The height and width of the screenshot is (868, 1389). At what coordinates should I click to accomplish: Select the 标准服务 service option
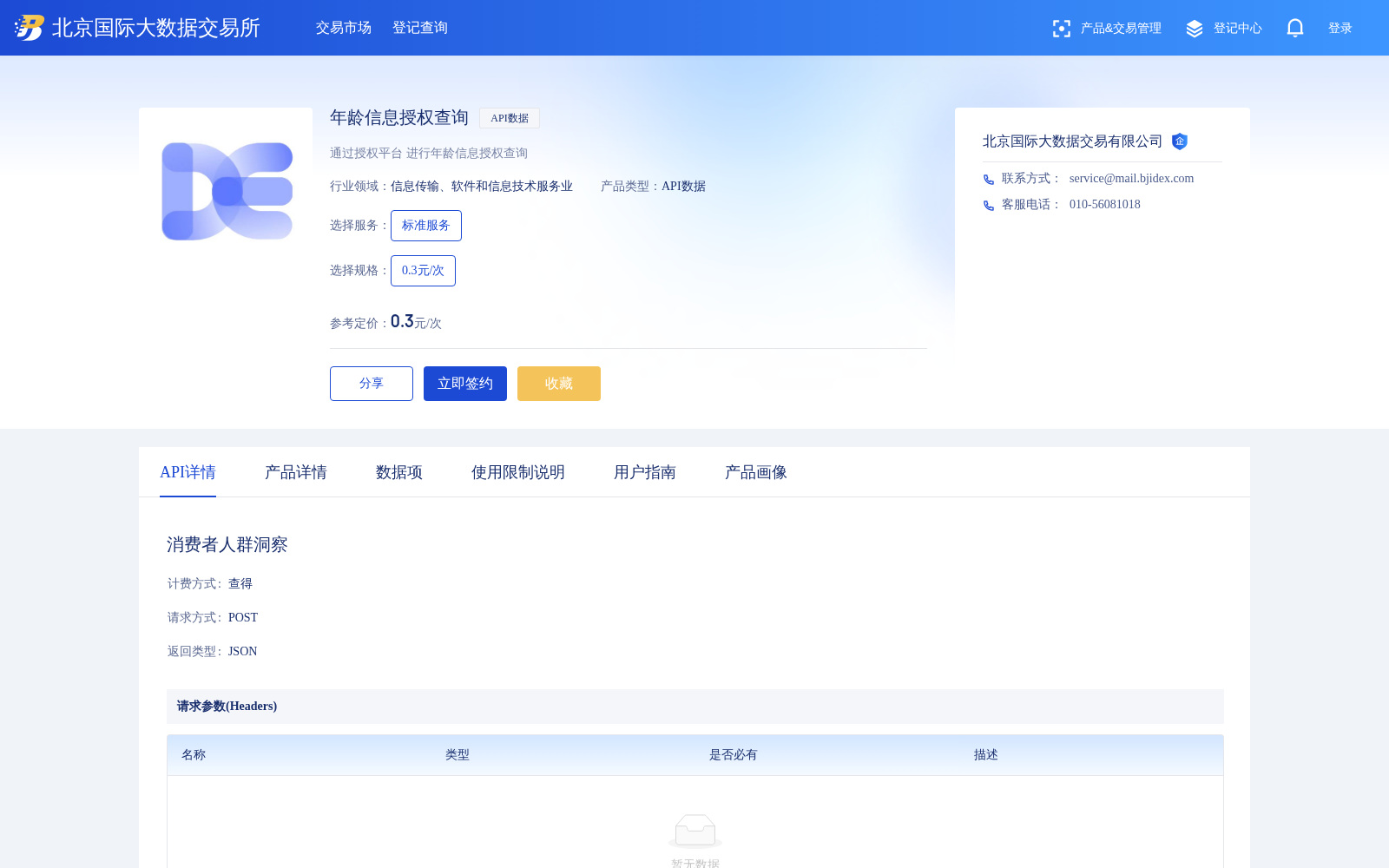pos(426,226)
